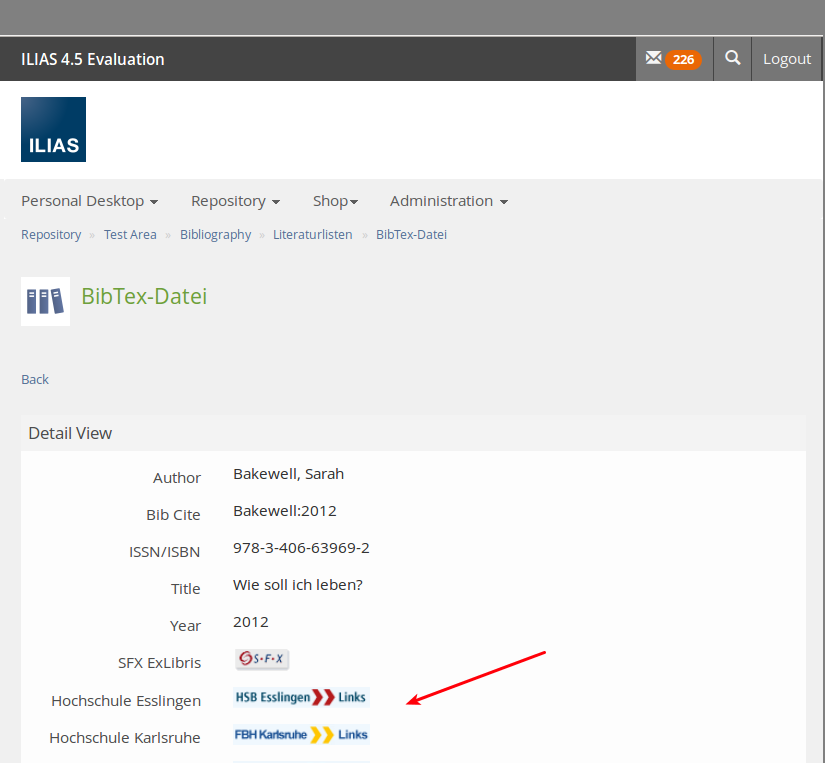Viewport: 825px width, 763px height.
Task: Log out using the Logout button
Action: tap(787, 59)
